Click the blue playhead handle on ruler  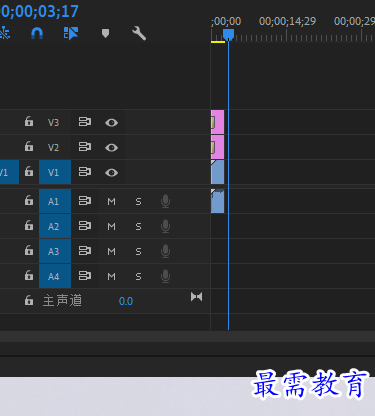click(228, 34)
